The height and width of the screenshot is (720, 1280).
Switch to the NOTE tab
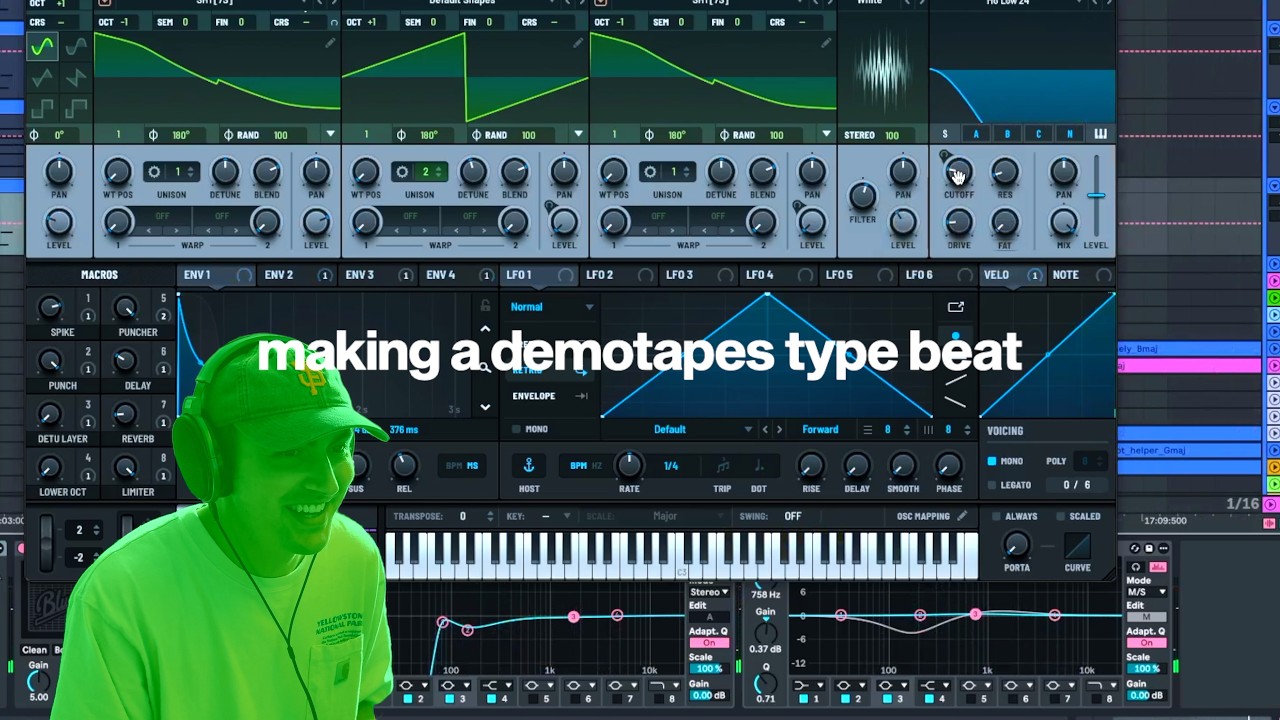coord(1082,275)
